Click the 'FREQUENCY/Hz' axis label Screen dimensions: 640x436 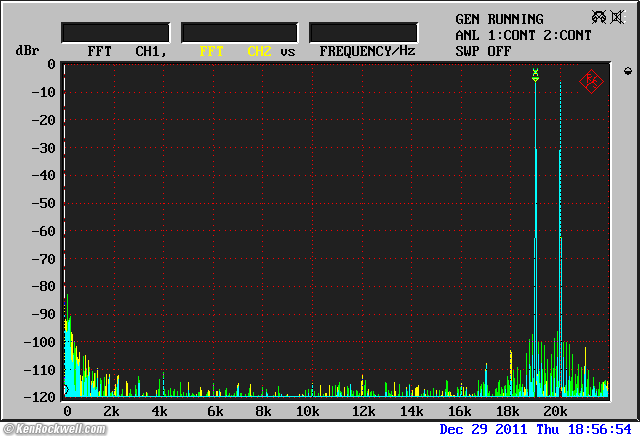[367, 51]
